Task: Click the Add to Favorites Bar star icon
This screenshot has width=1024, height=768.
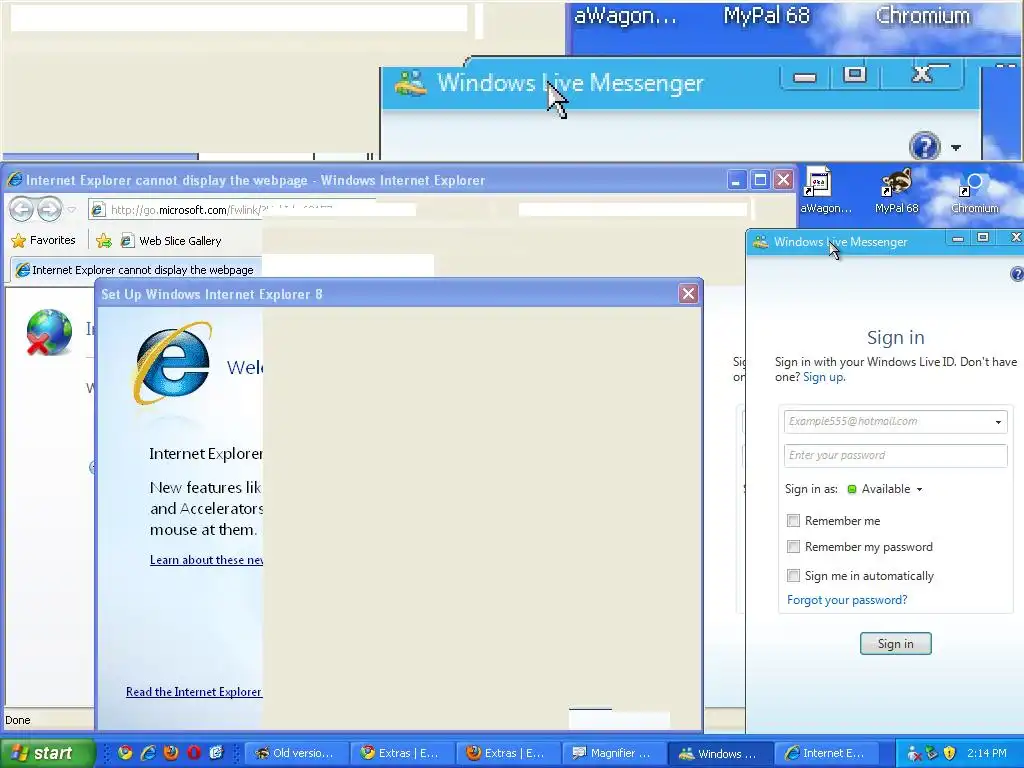Action: pos(104,241)
